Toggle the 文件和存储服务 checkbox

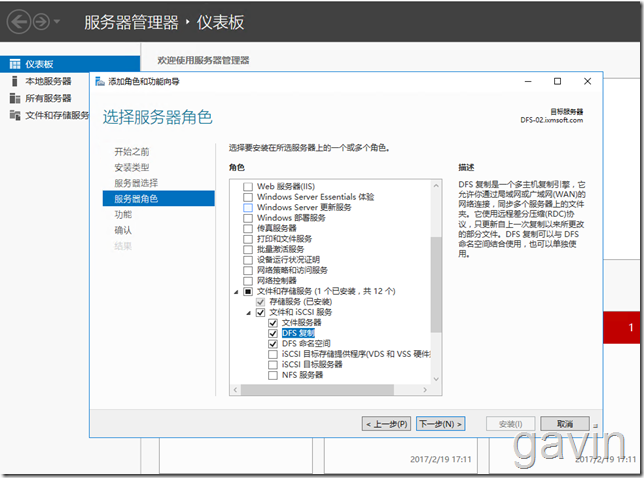click(x=248, y=292)
